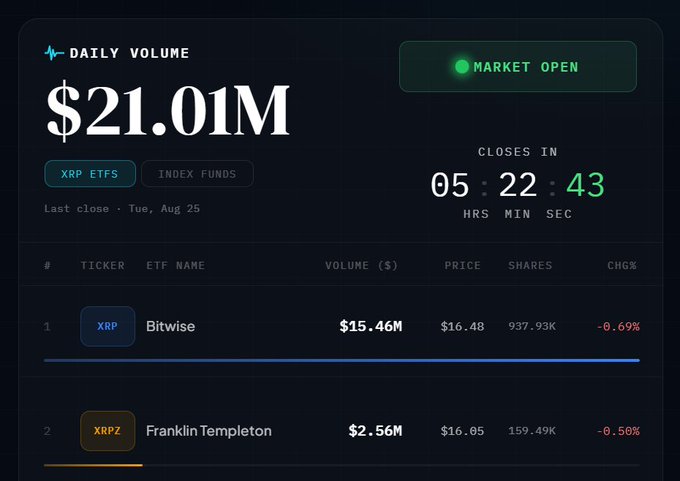Click the green 43 seconds countdown digits
The width and height of the screenshot is (680, 481).
[585, 185]
